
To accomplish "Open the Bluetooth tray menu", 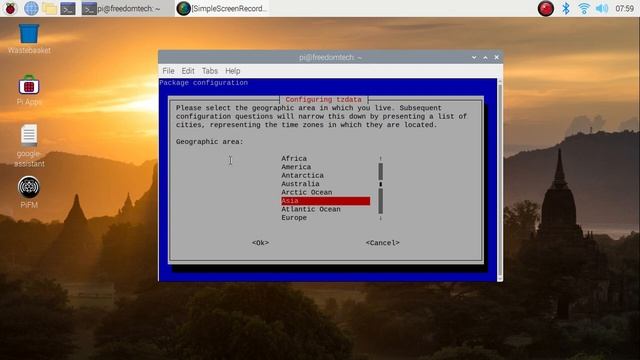I will pos(566,8).
